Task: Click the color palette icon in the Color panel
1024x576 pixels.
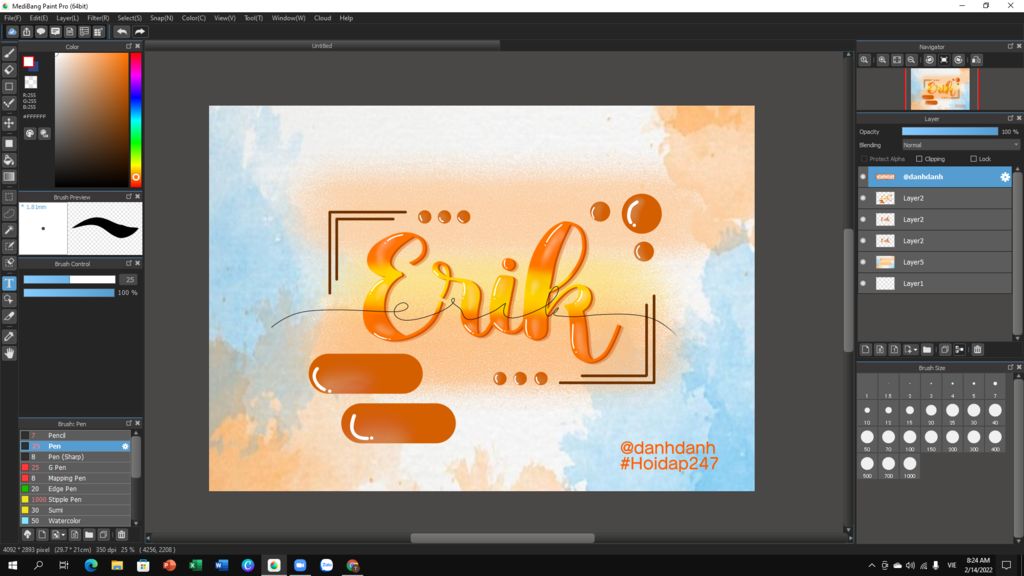Action: (x=30, y=134)
